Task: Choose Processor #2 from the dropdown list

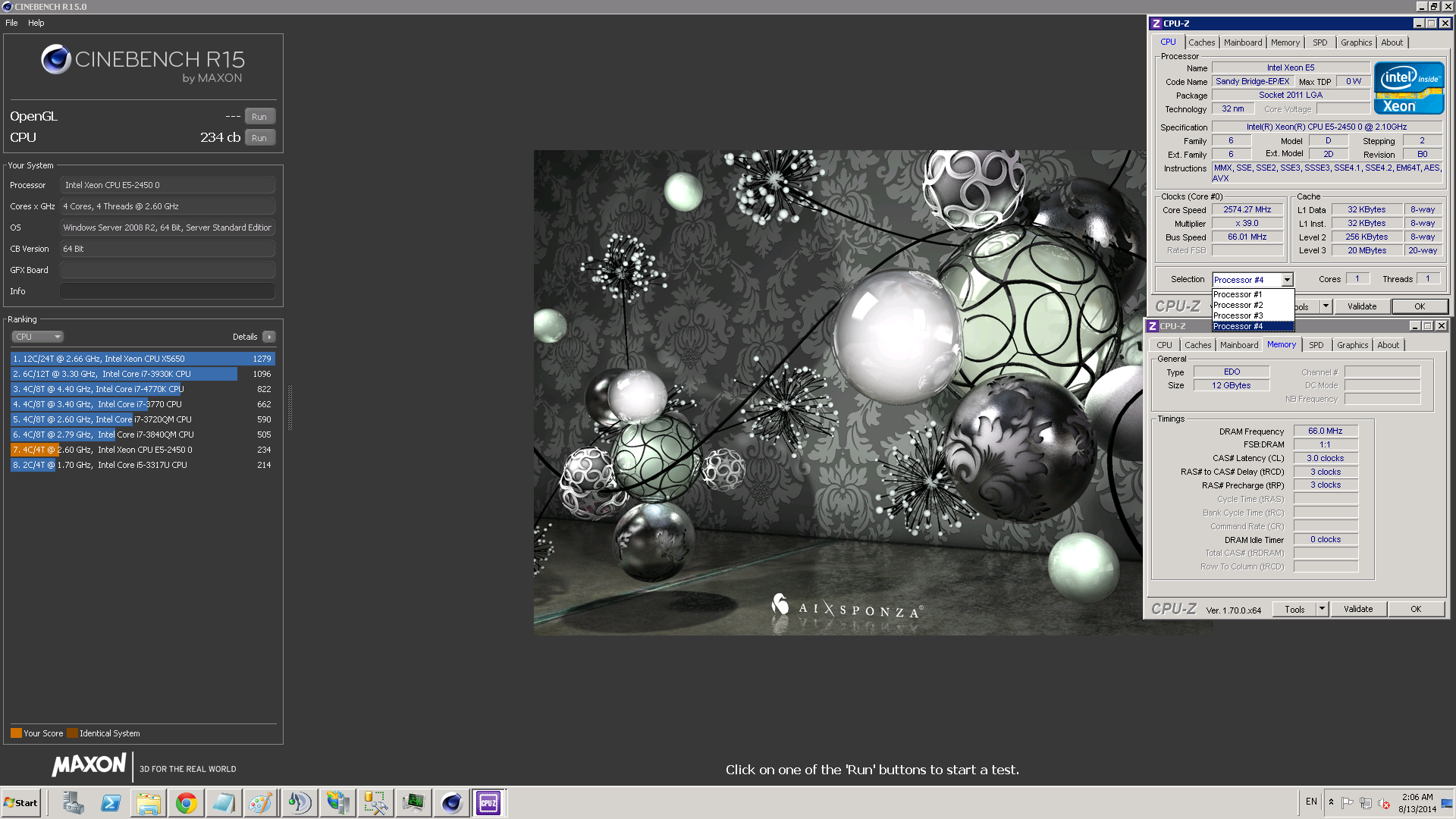Action: click(x=1253, y=305)
